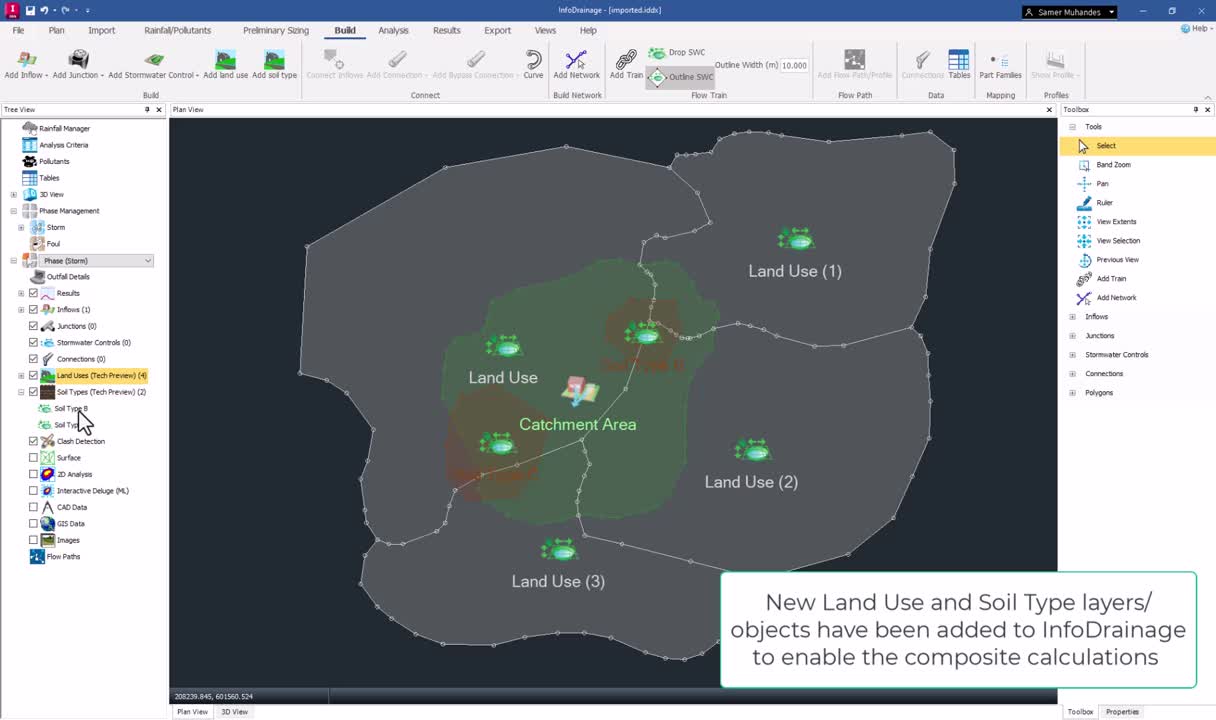This screenshot has width=1216, height=720.
Task: Switch to the Results ribbon tab
Action: [447, 30]
